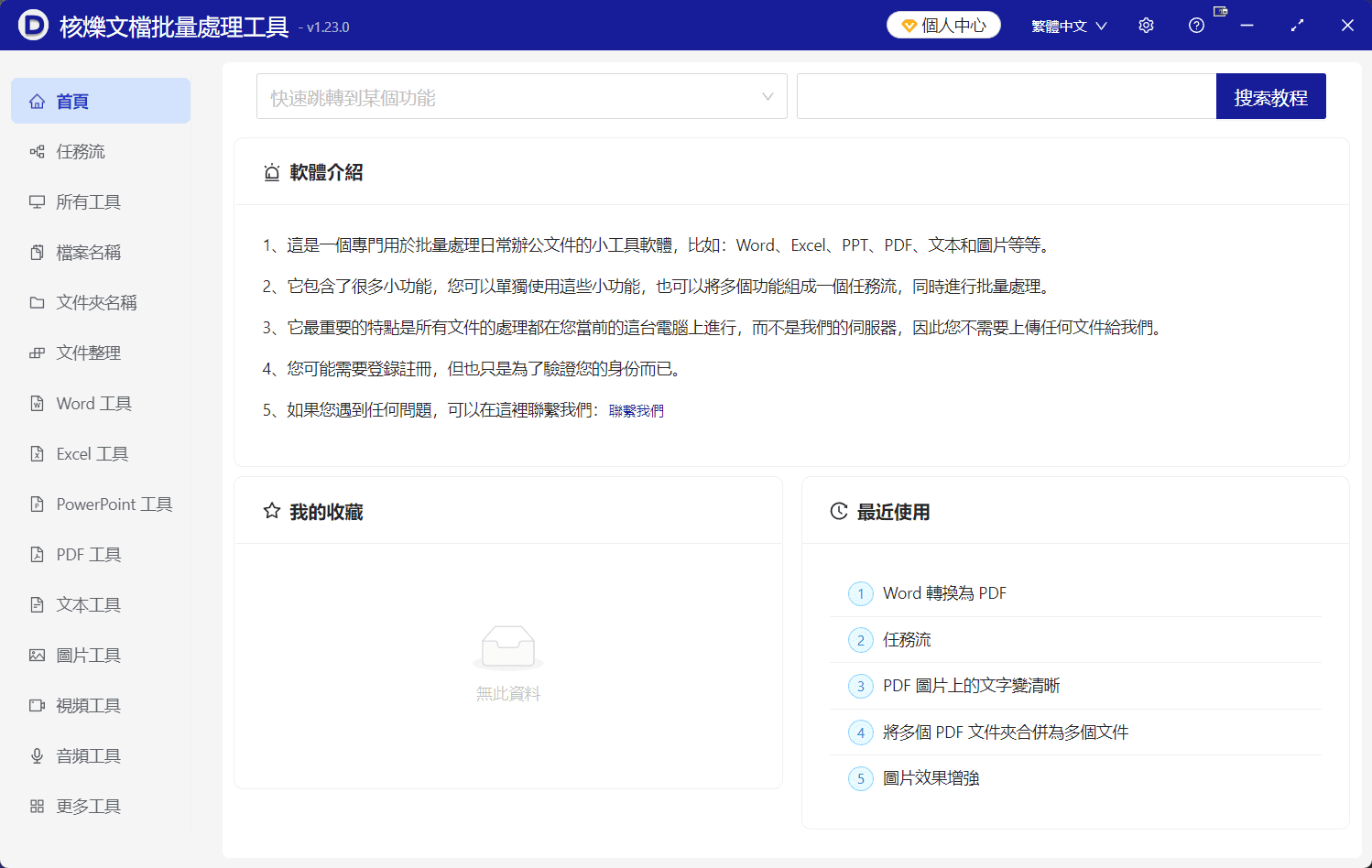
Task: Open the Excel 工具 section
Action: coord(101,453)
